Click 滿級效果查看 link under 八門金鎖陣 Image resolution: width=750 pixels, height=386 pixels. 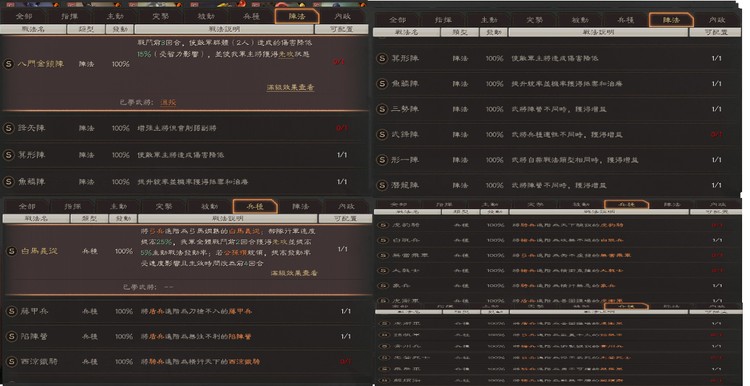(x=290, y=88)
